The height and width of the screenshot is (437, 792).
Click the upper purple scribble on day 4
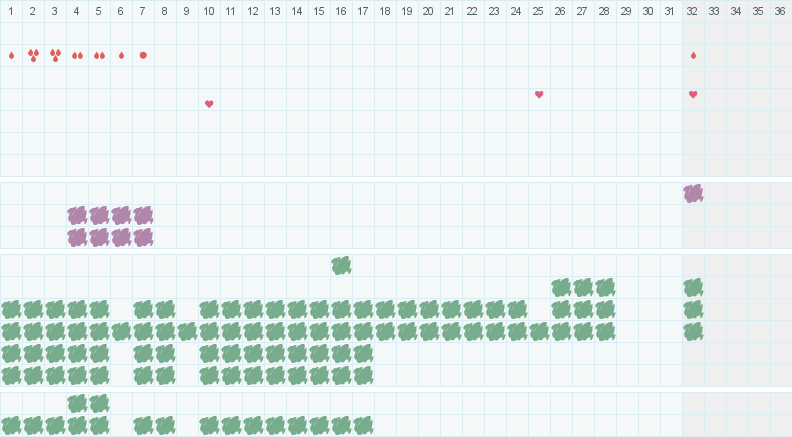pos(77,215)
